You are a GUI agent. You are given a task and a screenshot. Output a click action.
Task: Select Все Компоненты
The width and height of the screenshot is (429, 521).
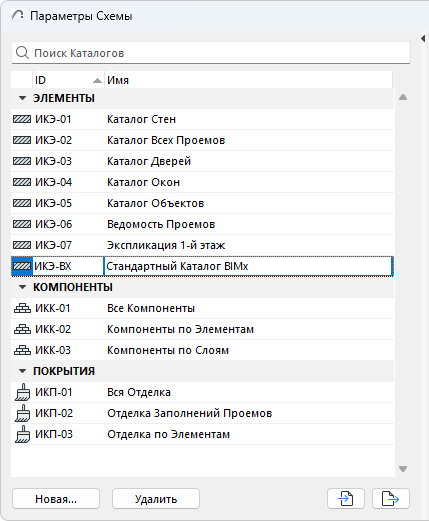(x=151, y=308)
